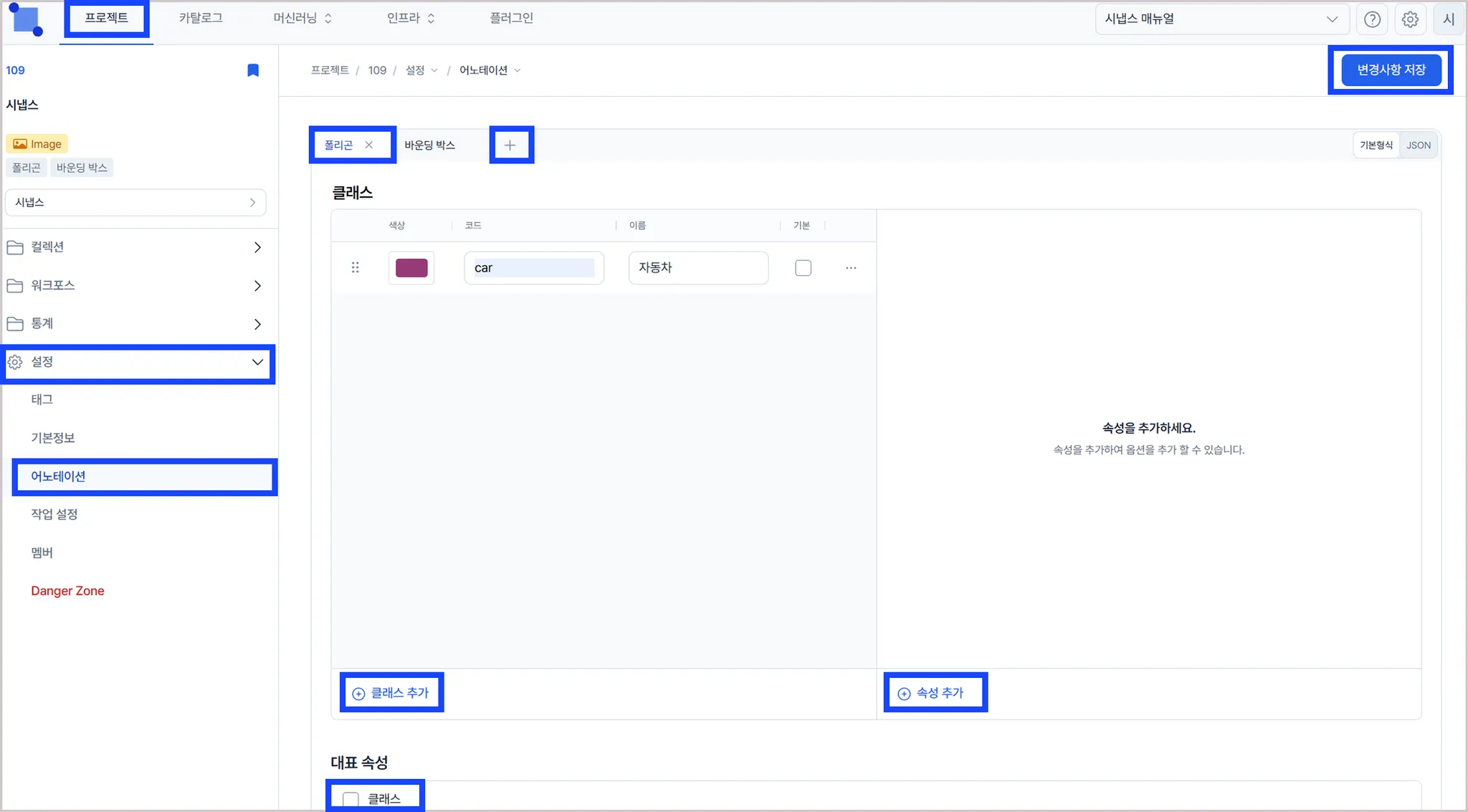This screenshot has width=1468, height=812.
Task: Open global settings gear icon in header
Action: click(1410, 19)
